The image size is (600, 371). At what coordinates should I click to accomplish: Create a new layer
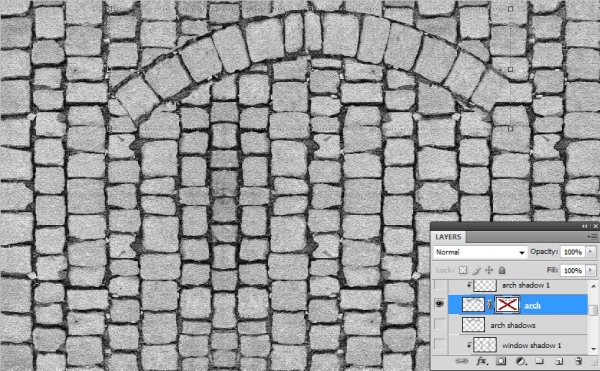[x=559, y=361]
